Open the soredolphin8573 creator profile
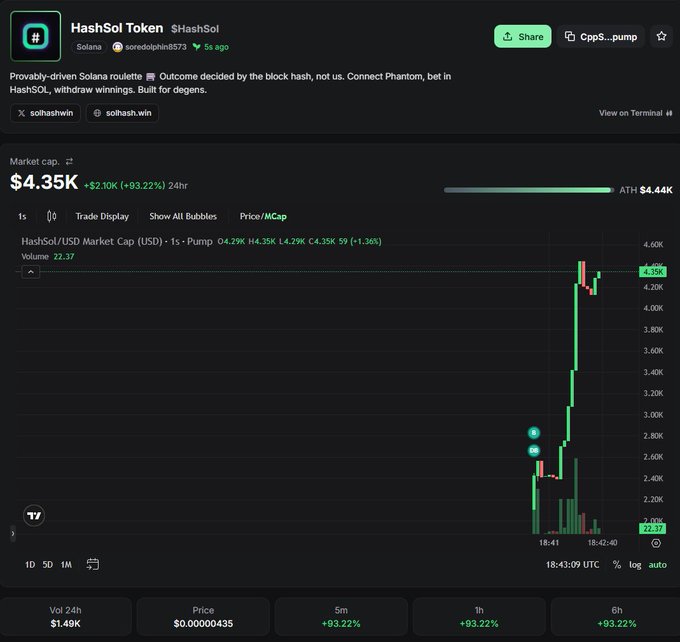 (x=150, y=47)
